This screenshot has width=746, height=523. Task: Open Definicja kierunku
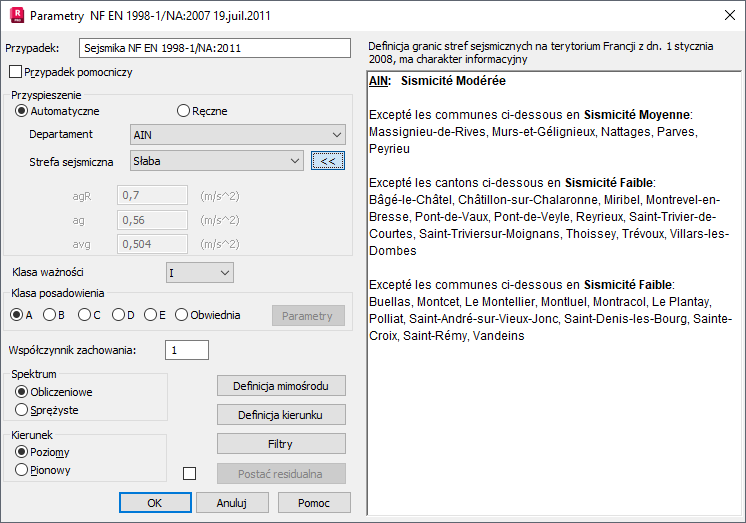pyautogui.click(x=281, y=415)
